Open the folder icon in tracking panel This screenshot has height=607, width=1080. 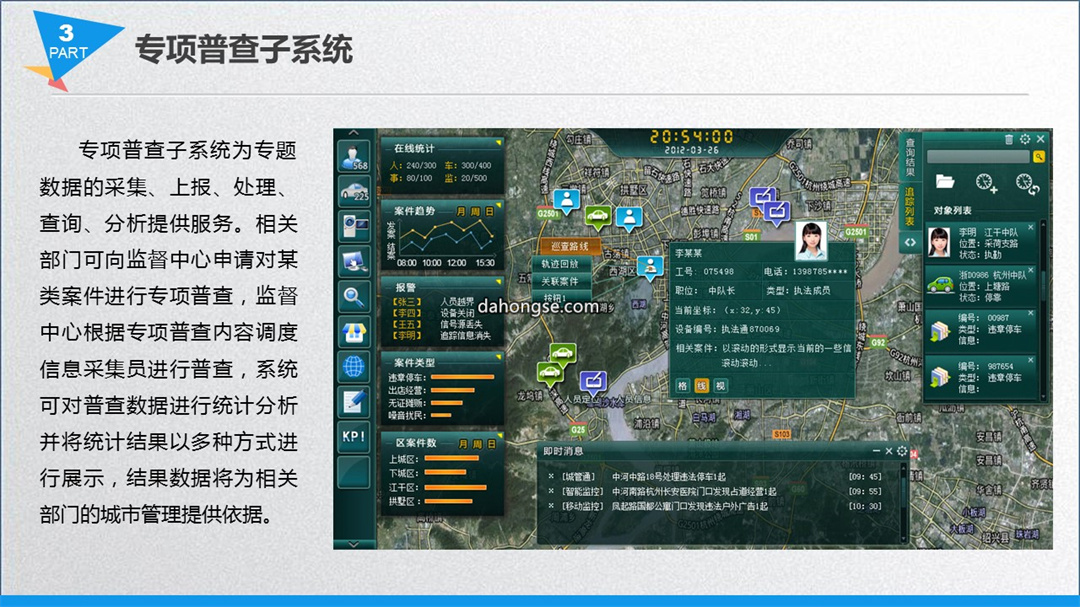click(x=945, y=182)
